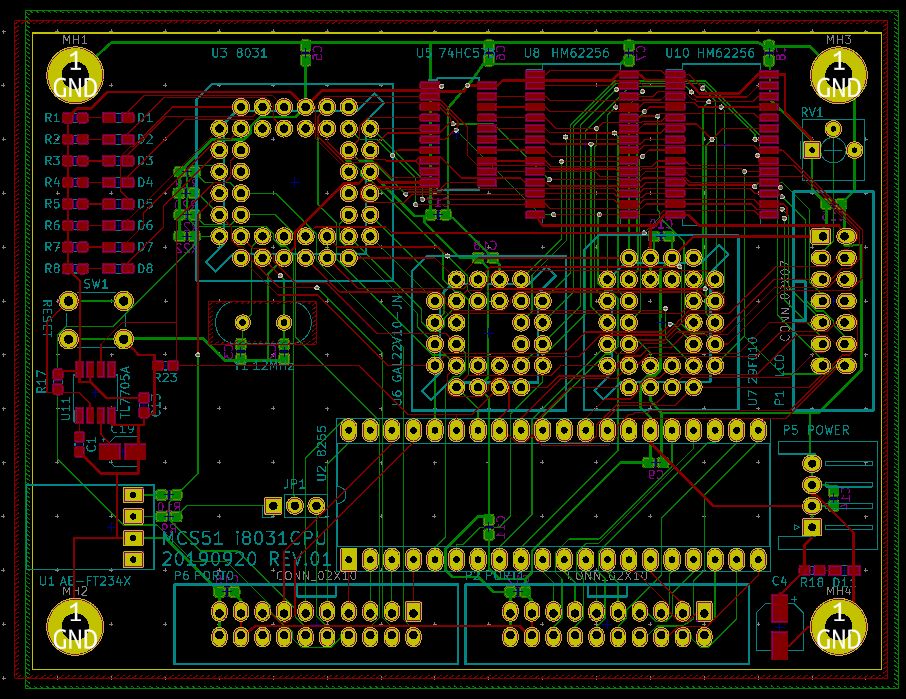Screen dimensions: 906x699
Task: Select the MH2 GND mounting hole
Action: [75, 626]
